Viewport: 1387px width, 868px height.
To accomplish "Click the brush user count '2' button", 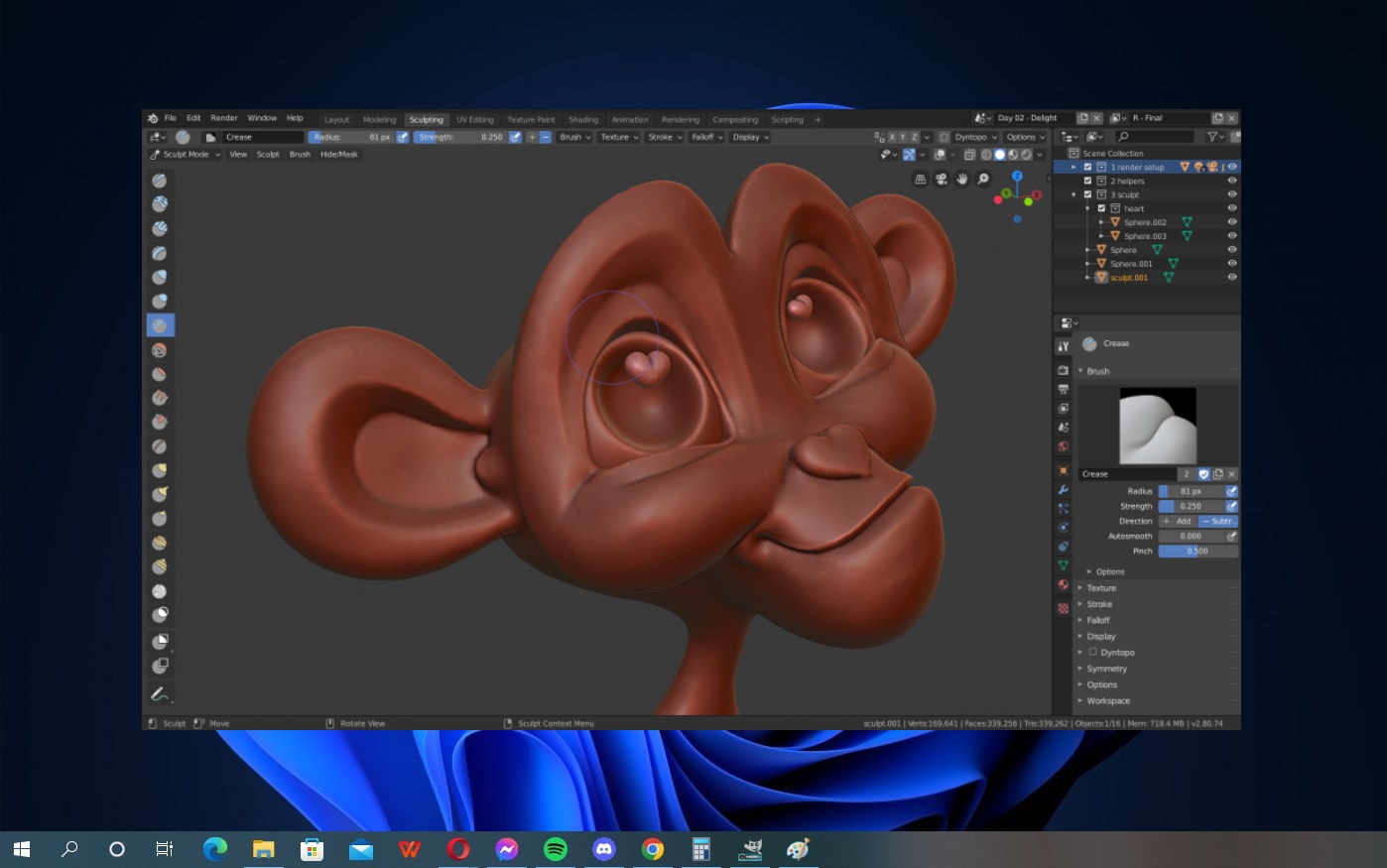I will coord(1186,474).
